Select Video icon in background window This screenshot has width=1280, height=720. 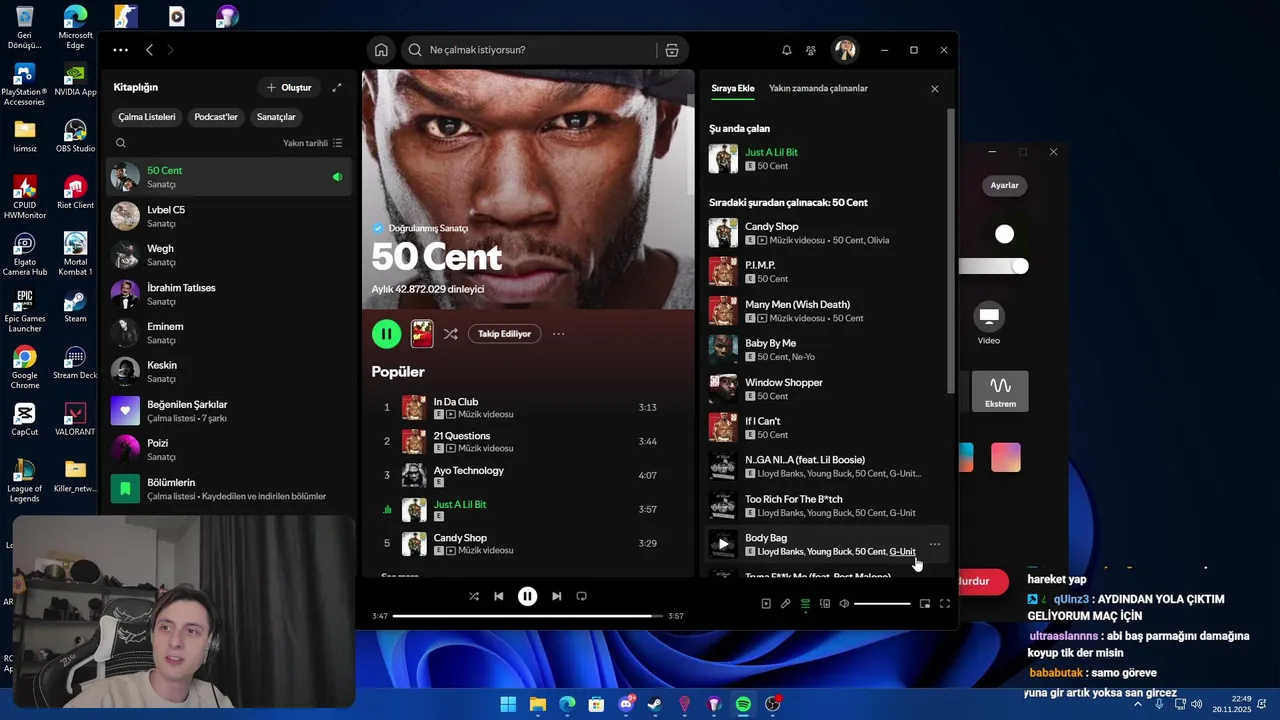[989, 323]
